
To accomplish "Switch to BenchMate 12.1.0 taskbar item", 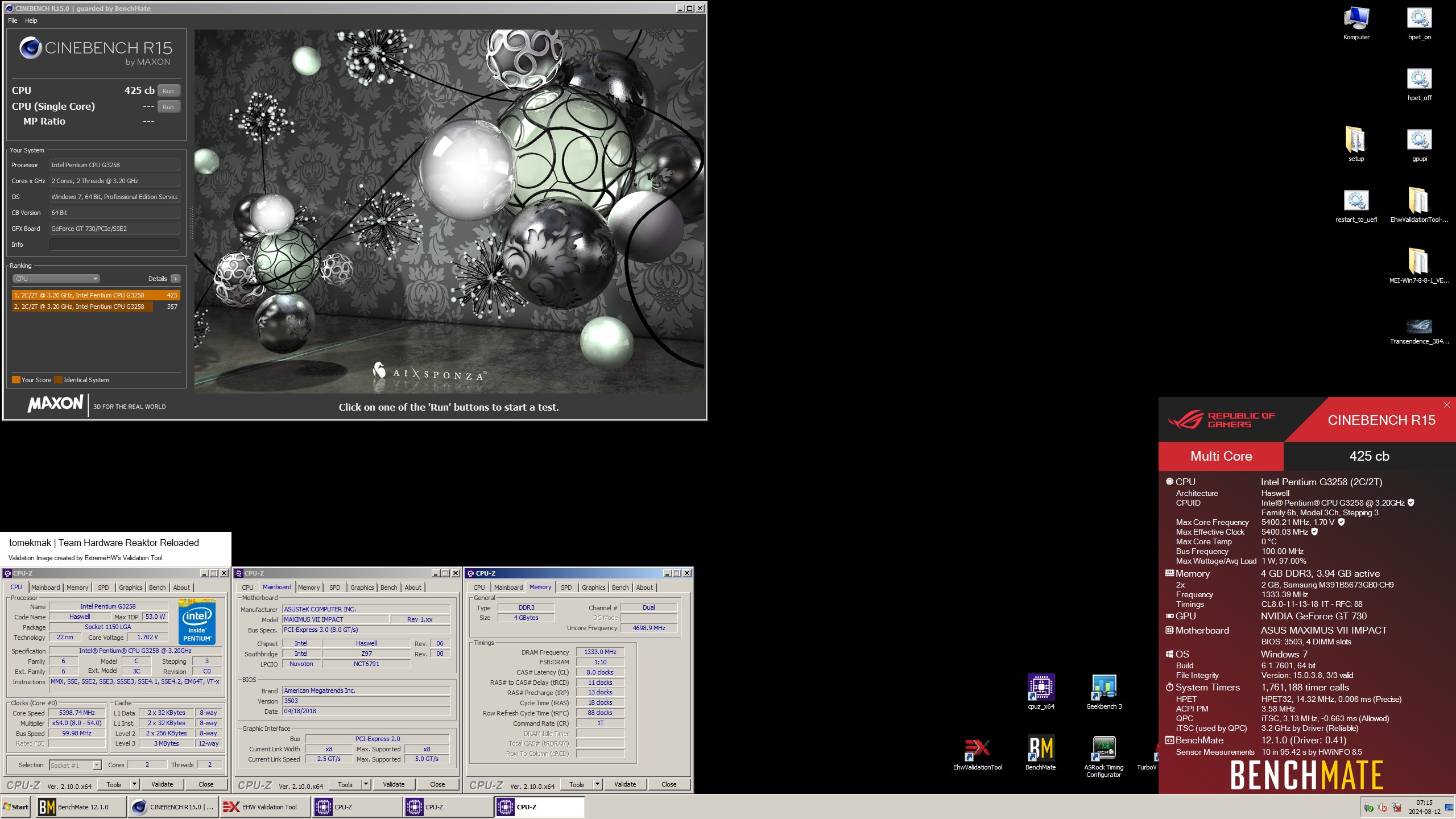I will pos(81,807).
